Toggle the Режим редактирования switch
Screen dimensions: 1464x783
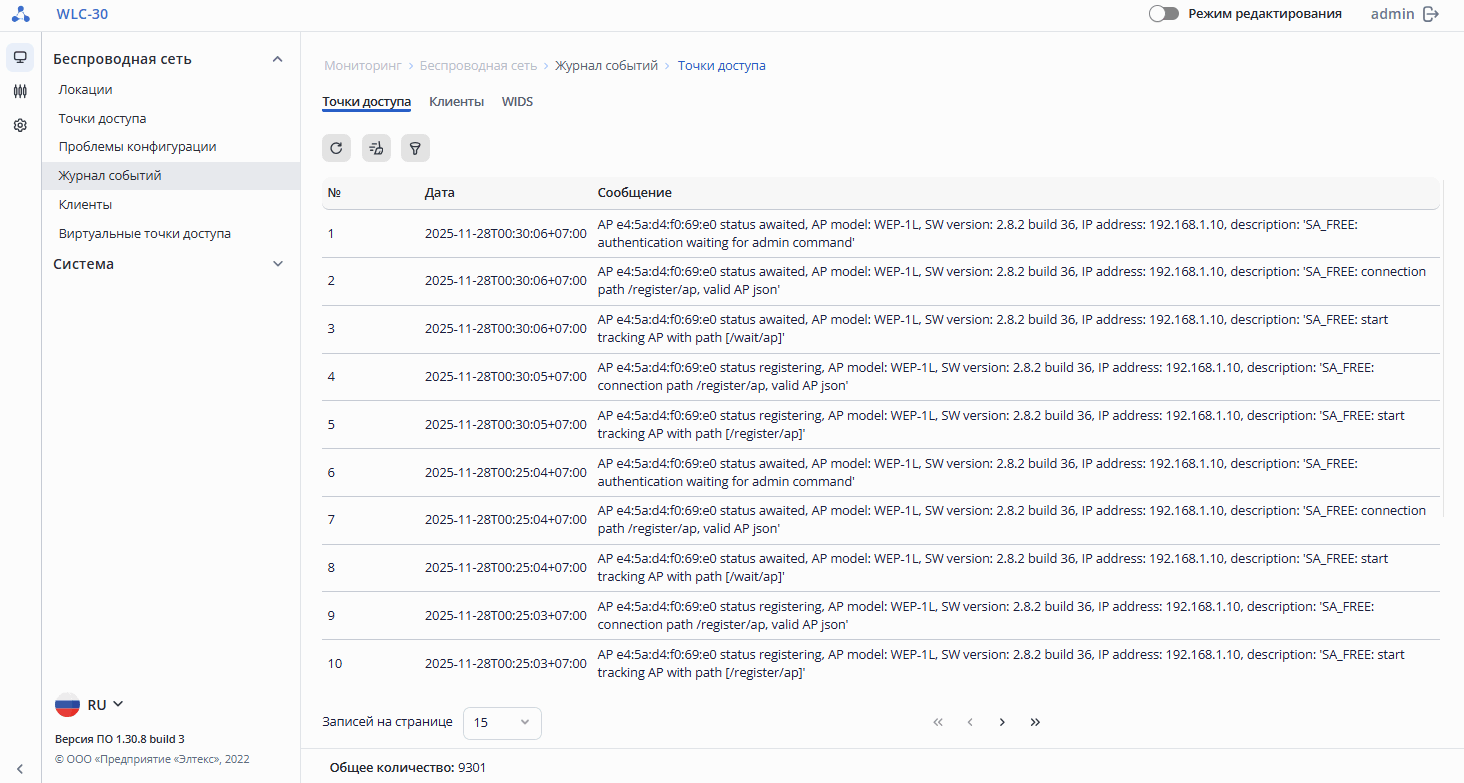(1164, 14)
